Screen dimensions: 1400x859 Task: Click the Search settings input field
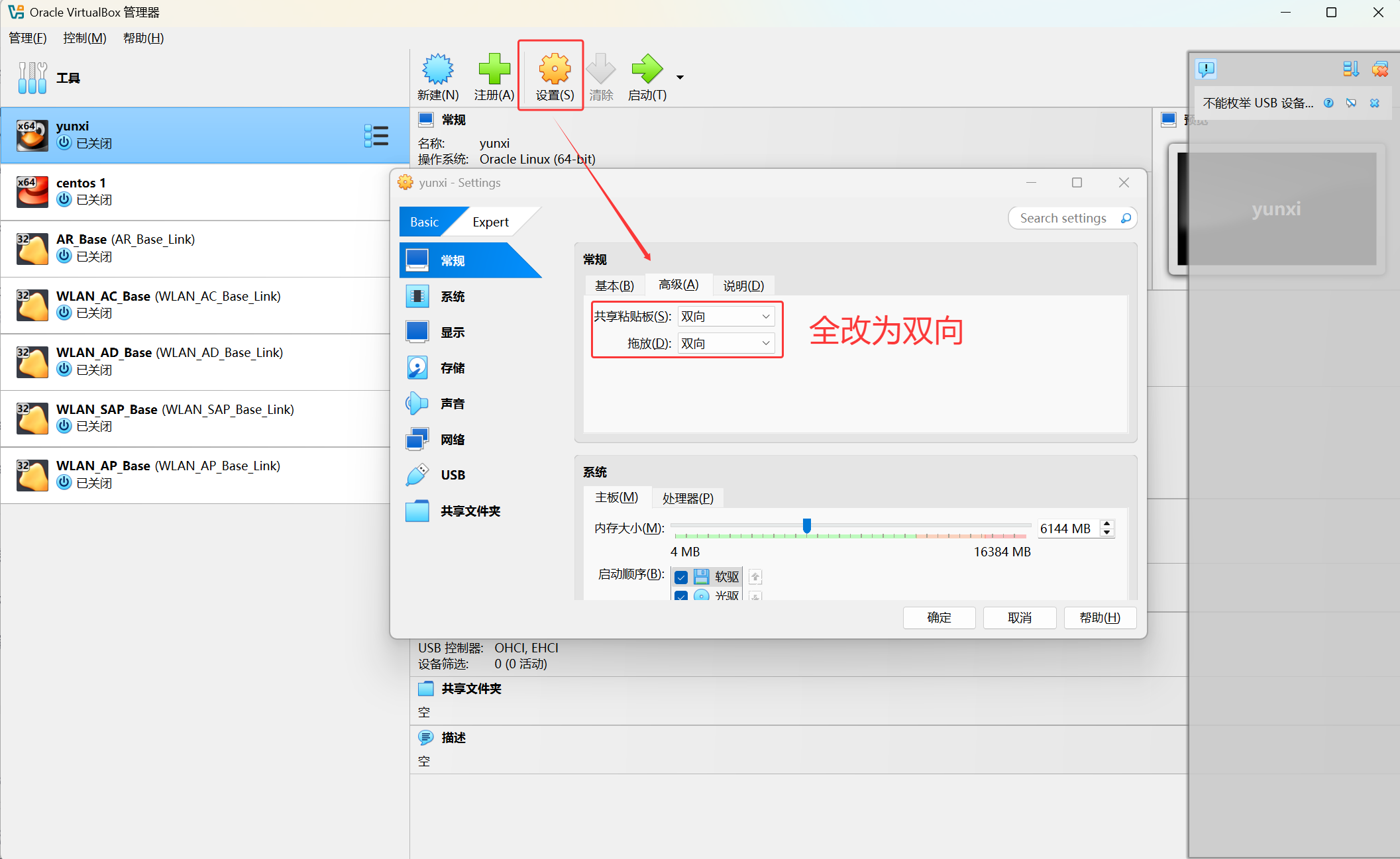coord(1073,218)
